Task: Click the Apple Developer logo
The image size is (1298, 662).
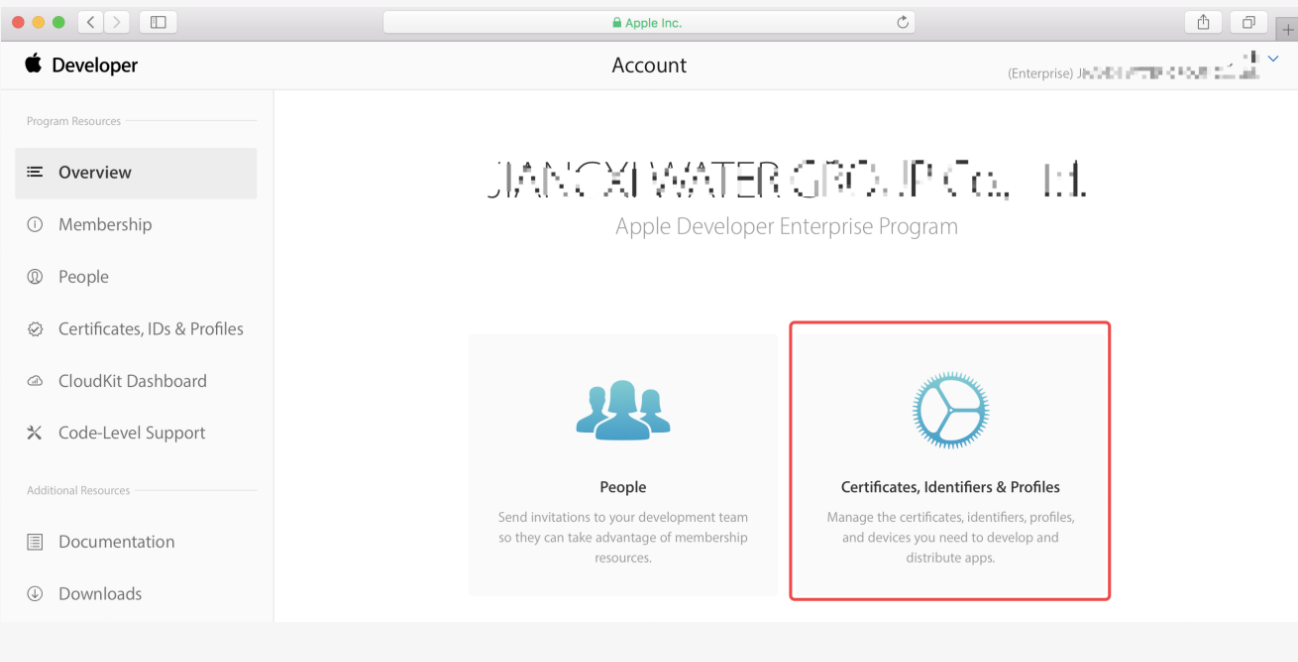Action: click(81, 65)
